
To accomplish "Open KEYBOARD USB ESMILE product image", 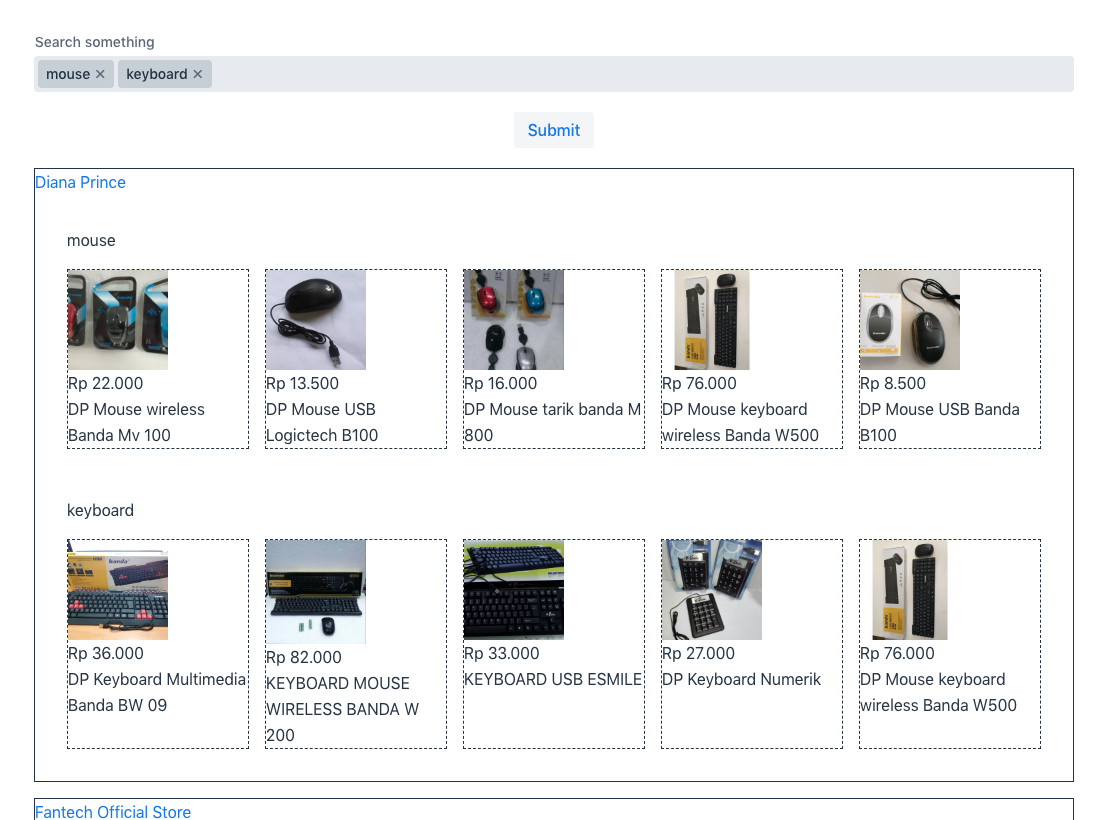I will 514,590.
